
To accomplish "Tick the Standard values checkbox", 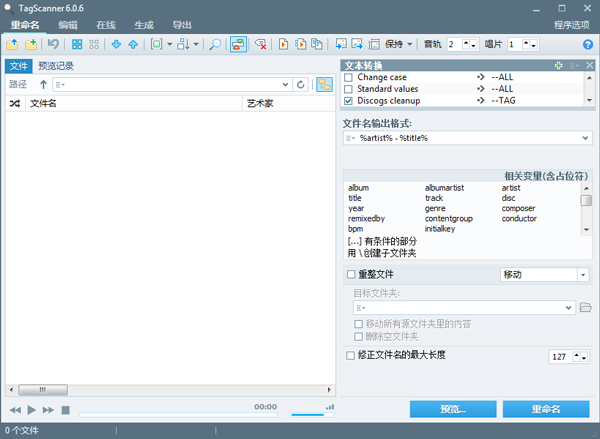I will (349, 88).
